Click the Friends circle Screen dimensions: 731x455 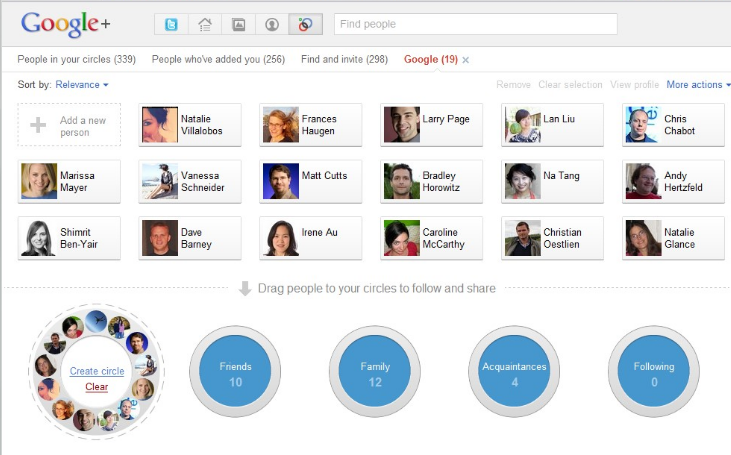[x=236, y=373]
